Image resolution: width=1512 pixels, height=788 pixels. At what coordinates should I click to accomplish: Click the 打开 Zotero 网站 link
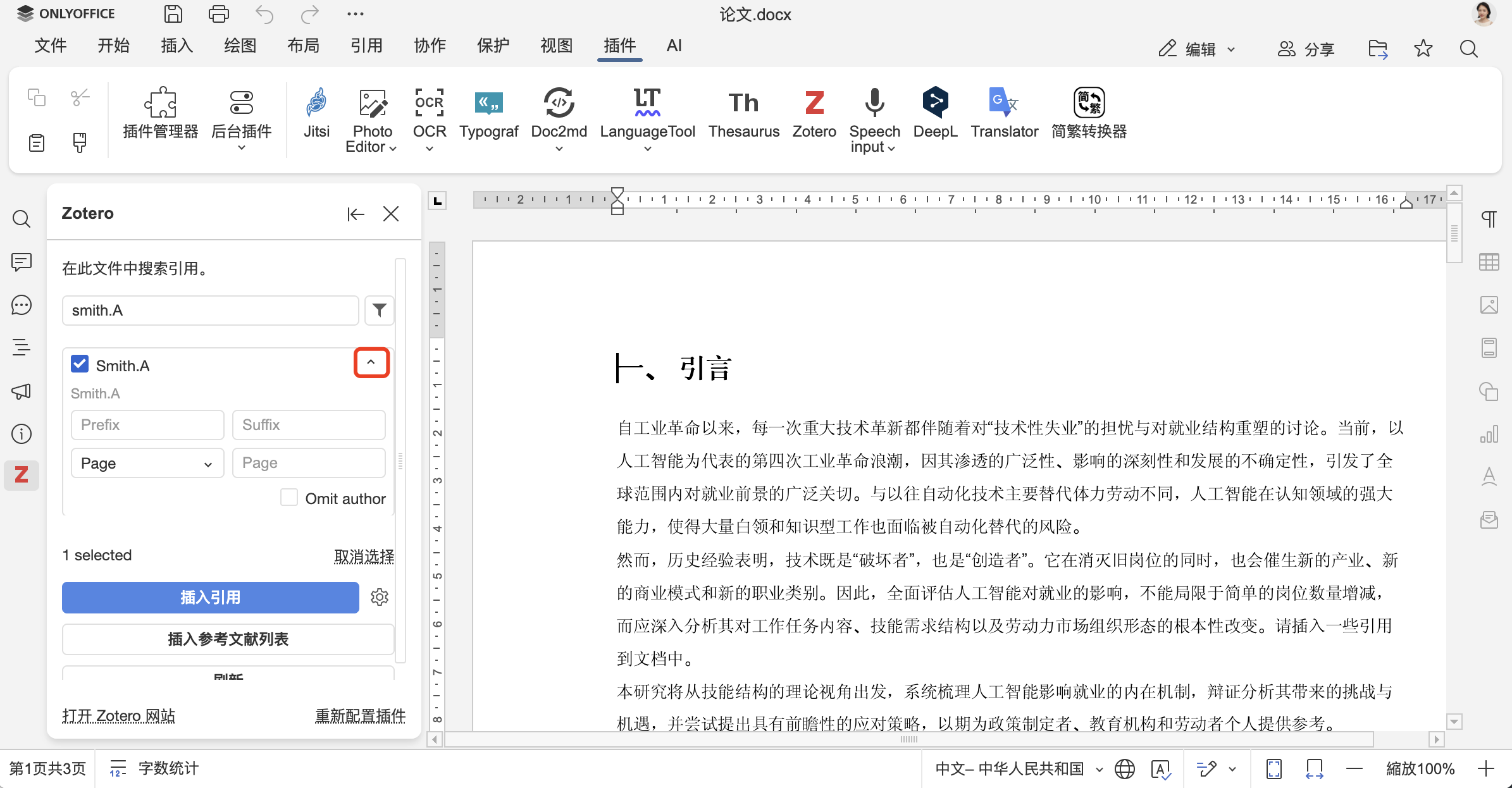coord(119,716)
